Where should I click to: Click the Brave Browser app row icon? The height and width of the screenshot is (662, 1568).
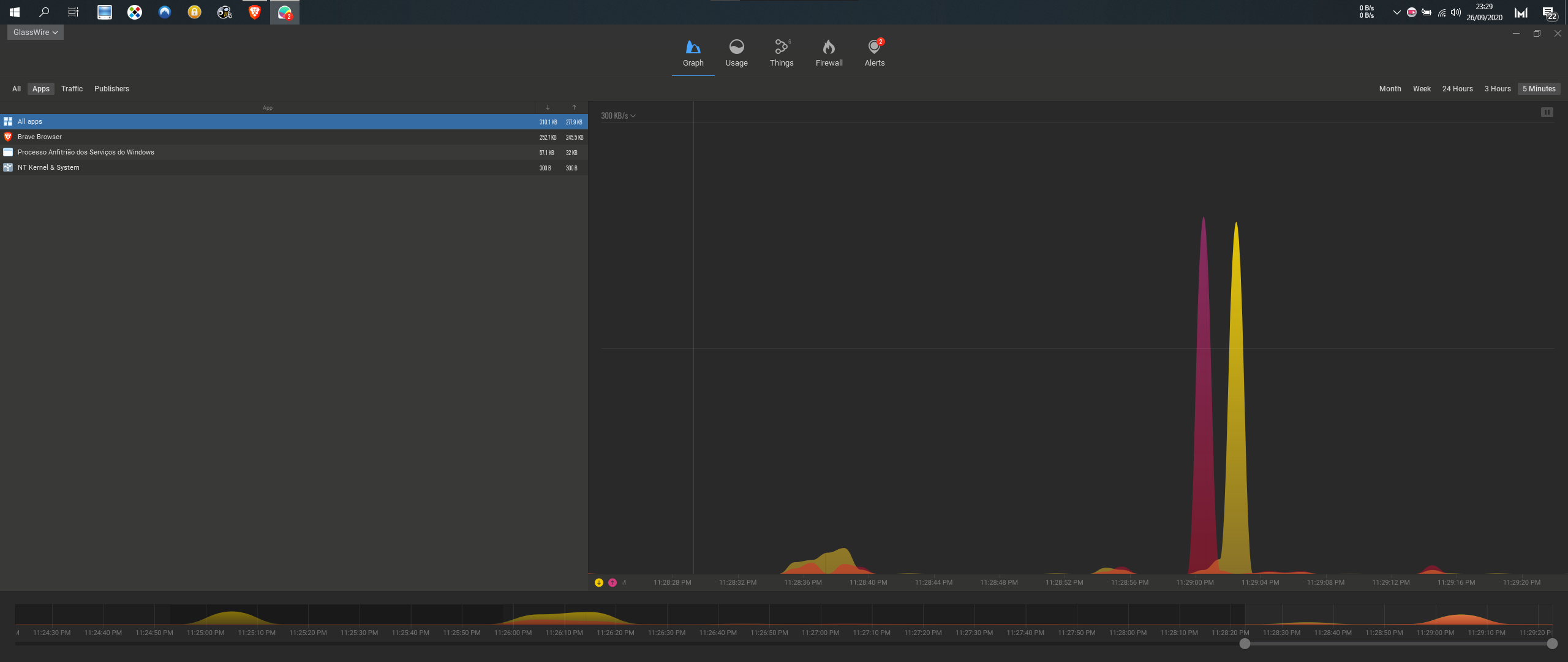pos(8,137)
